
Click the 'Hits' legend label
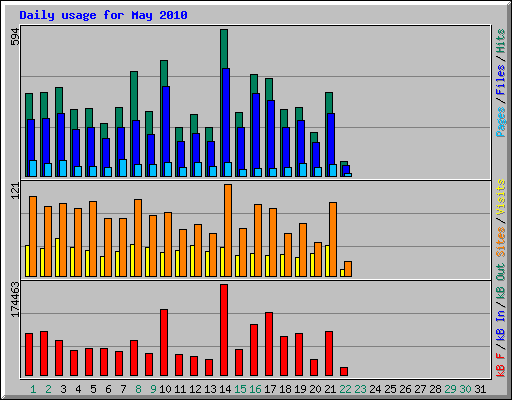500,41
